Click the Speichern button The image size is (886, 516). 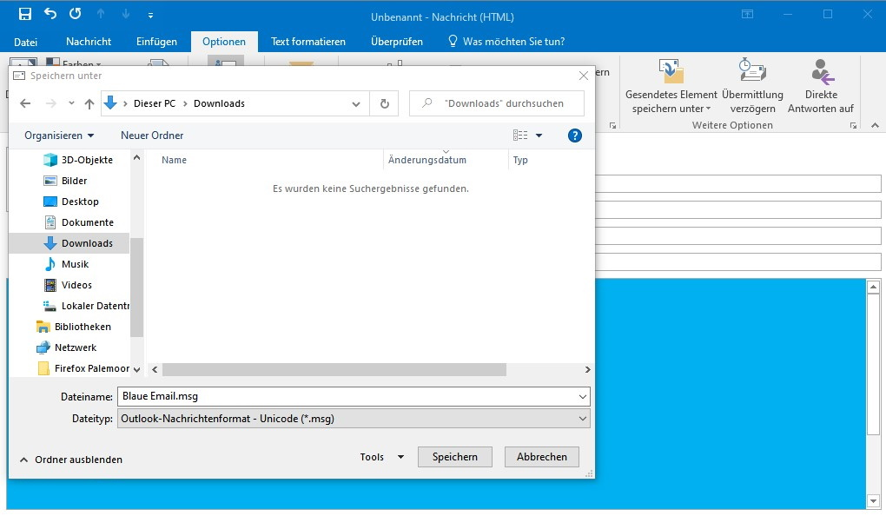point(455,457)
